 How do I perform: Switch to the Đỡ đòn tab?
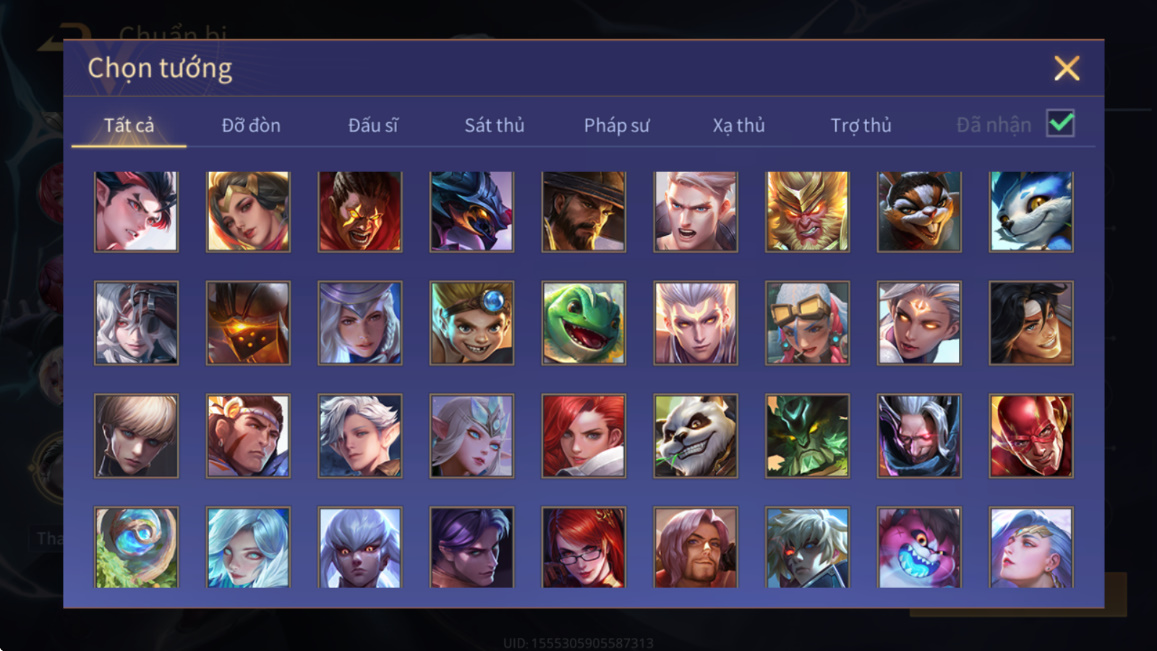click(x=251, y=125)
